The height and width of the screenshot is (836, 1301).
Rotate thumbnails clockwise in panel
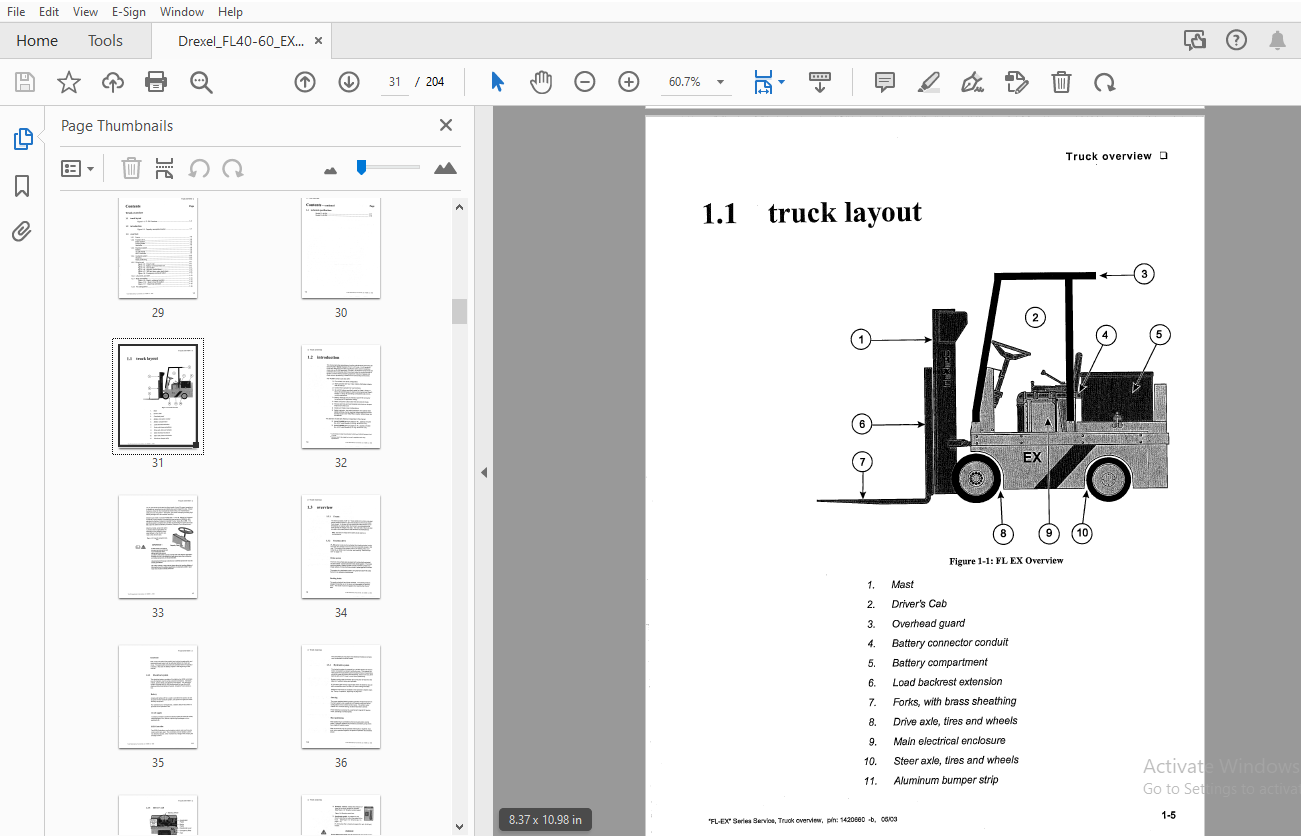click(233, 168)
